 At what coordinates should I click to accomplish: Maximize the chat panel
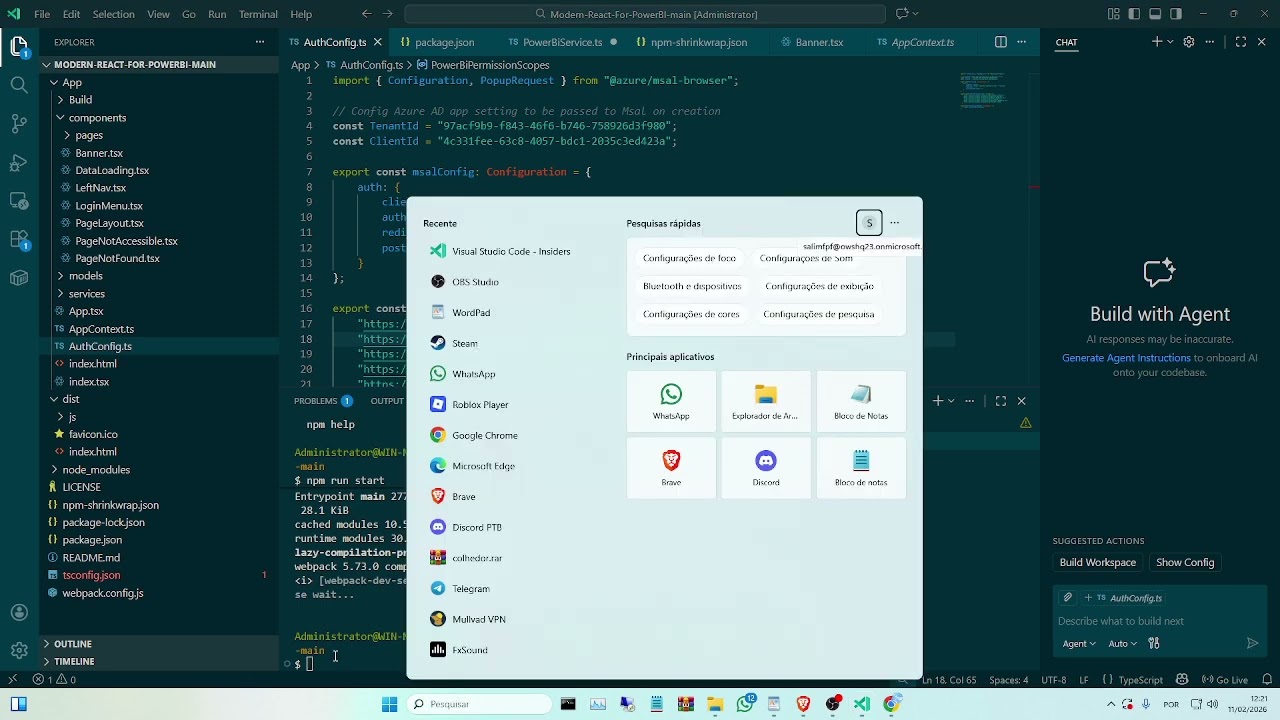pos(1240,42)
